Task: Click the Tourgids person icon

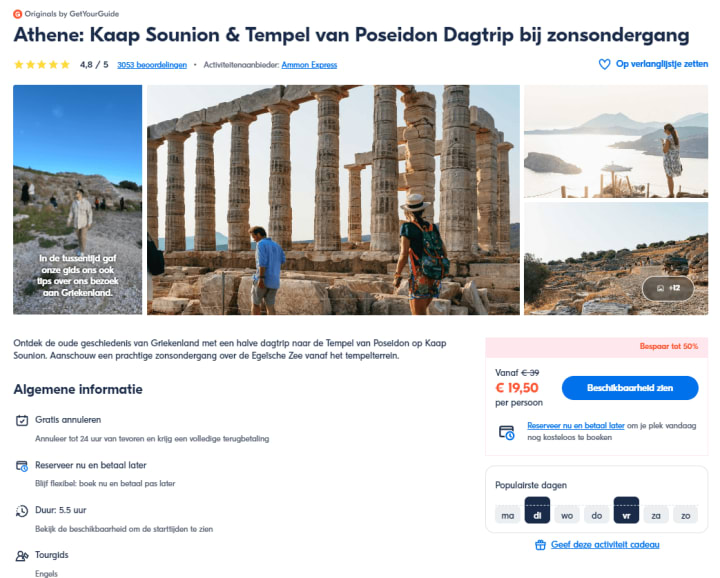Action: [x=22, y=556]
